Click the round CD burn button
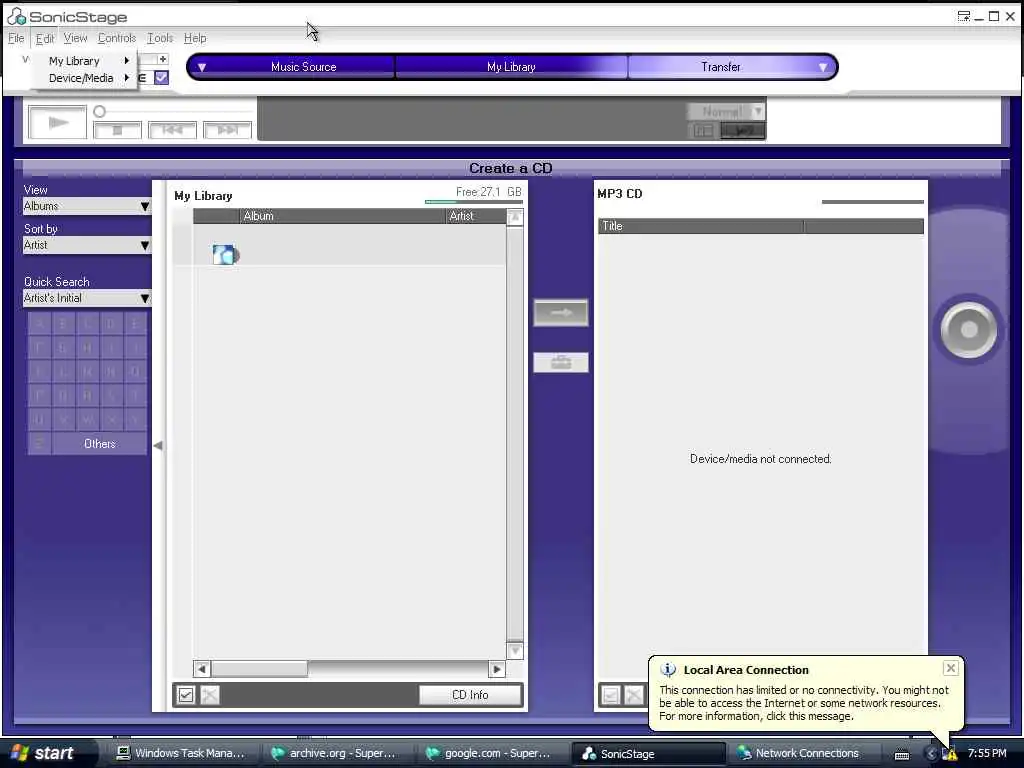 tap(969, 330)
